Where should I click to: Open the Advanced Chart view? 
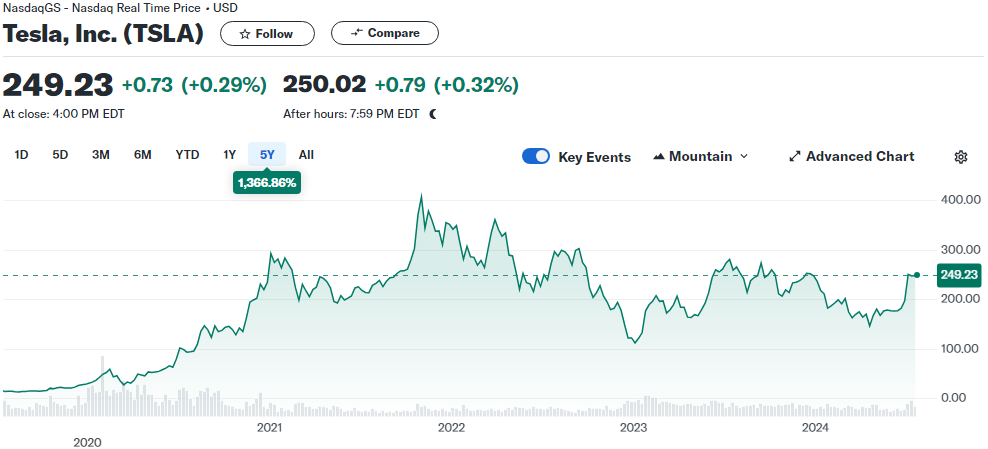tap(851, 157)
